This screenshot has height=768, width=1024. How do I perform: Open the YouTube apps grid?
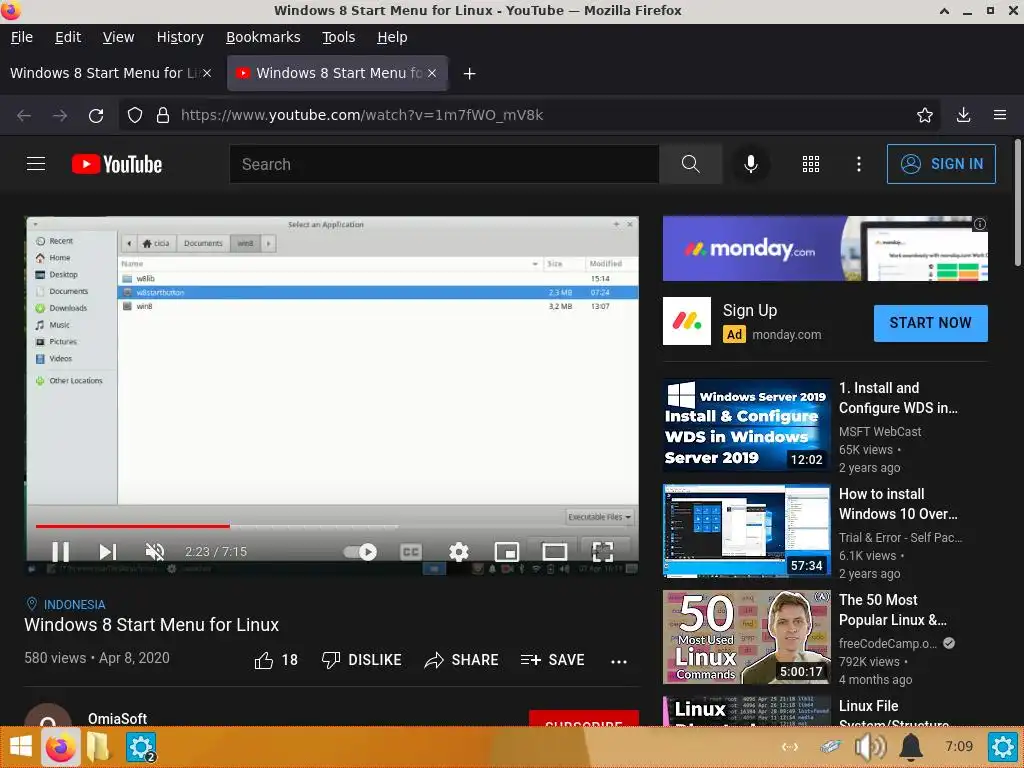[x=810, y=164]
